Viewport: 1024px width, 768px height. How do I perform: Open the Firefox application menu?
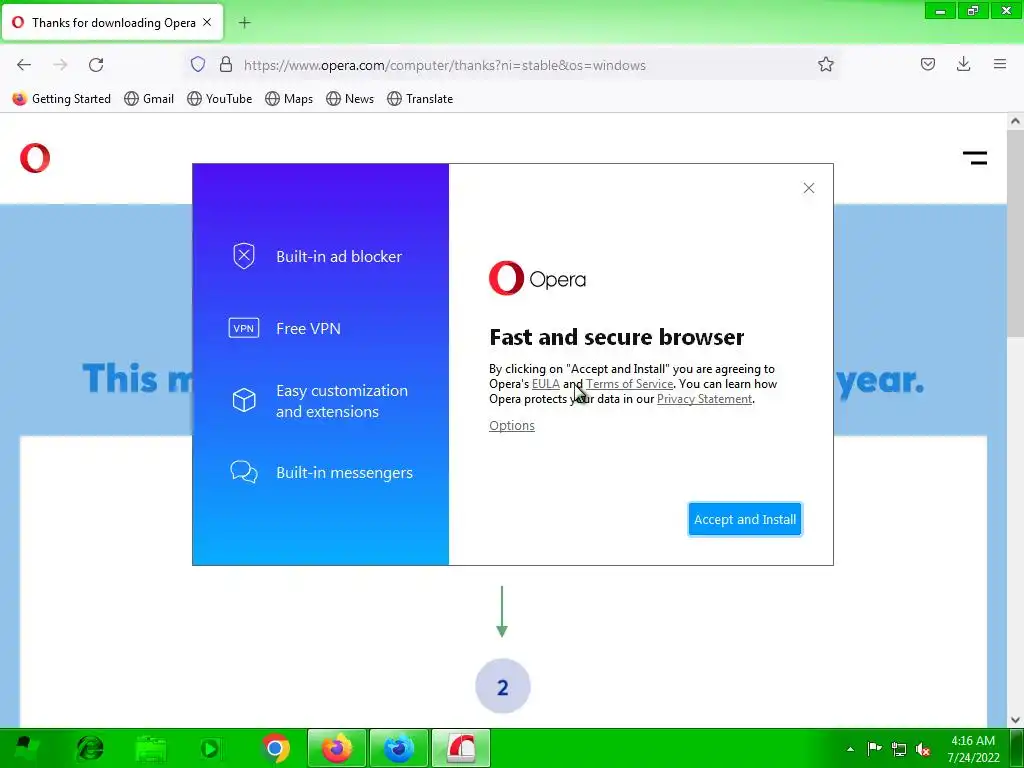999,64
